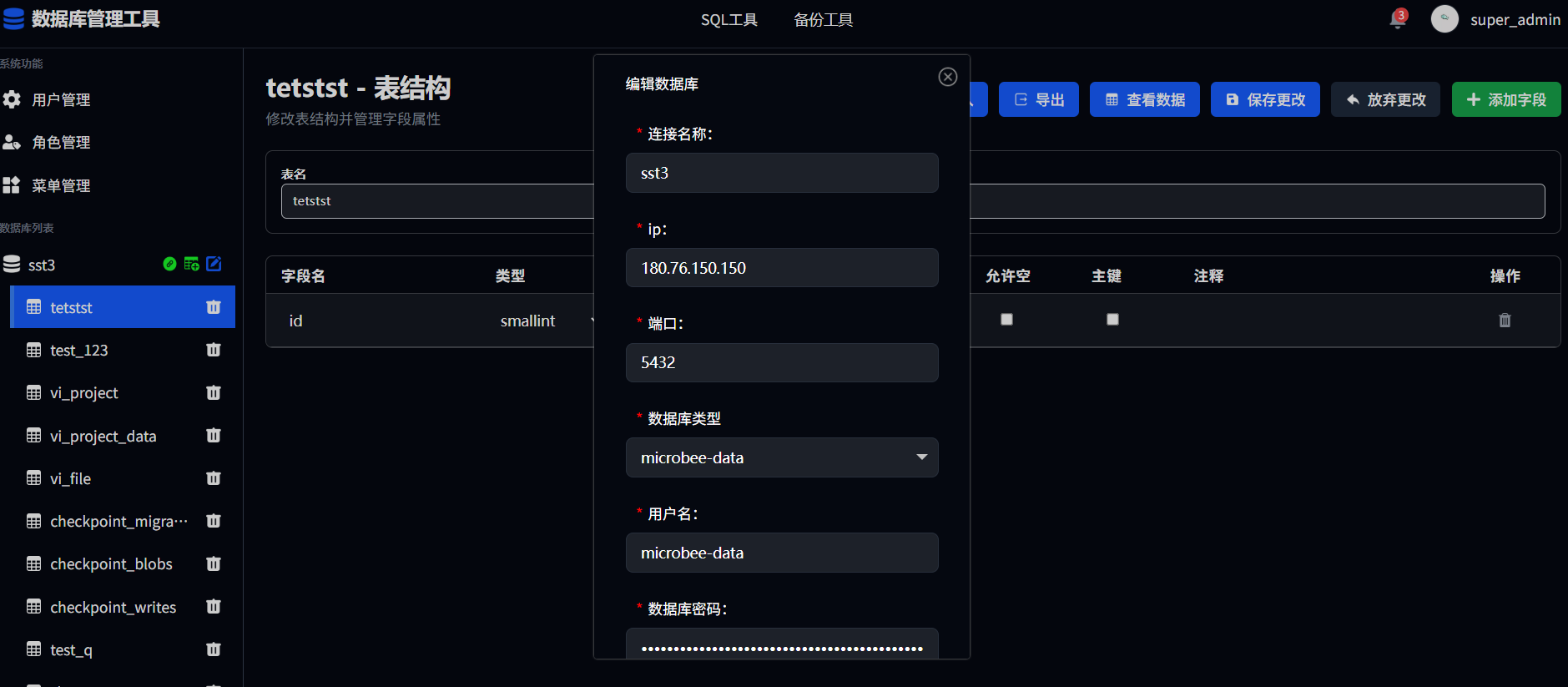This screenshot has width=1568, height=687.
Task: Open the SQL工具 menu
Action: (x=729, y=20)
